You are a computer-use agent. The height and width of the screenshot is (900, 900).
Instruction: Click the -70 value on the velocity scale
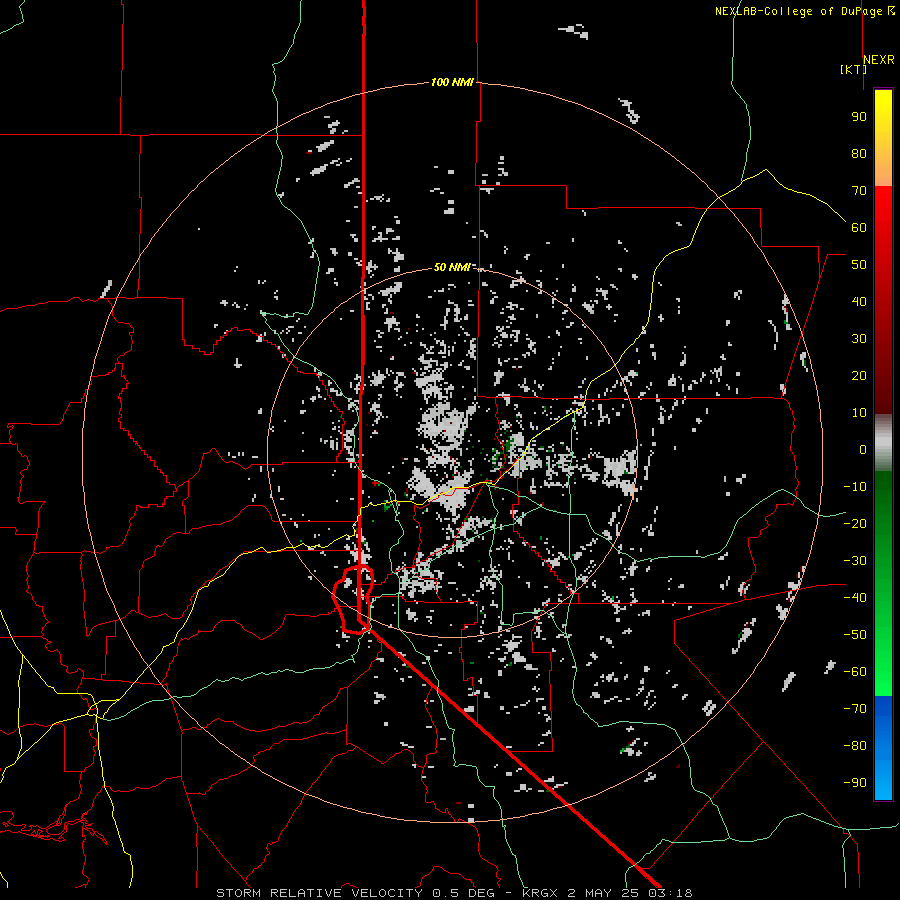click(x=855, y=709)
